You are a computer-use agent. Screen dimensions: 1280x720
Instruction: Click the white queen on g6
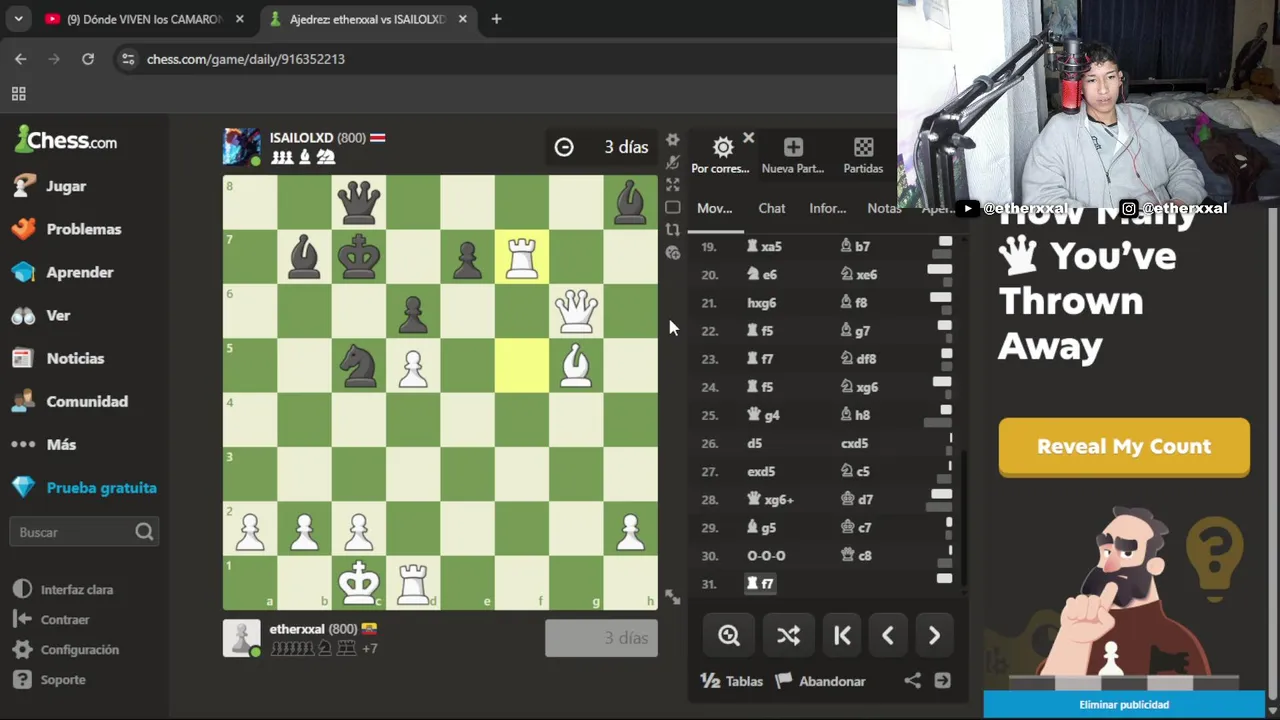pyautogui.click(x=576, y=311)
